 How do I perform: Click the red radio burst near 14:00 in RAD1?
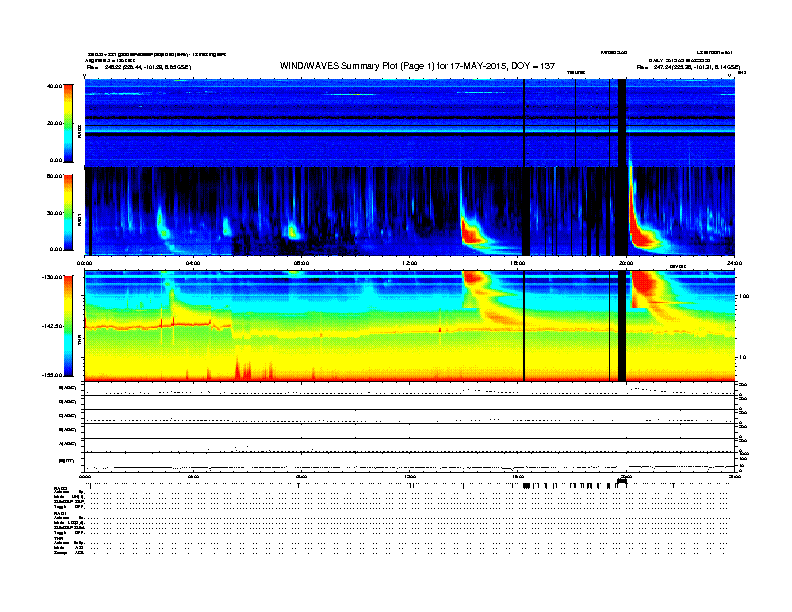point(471,234)
